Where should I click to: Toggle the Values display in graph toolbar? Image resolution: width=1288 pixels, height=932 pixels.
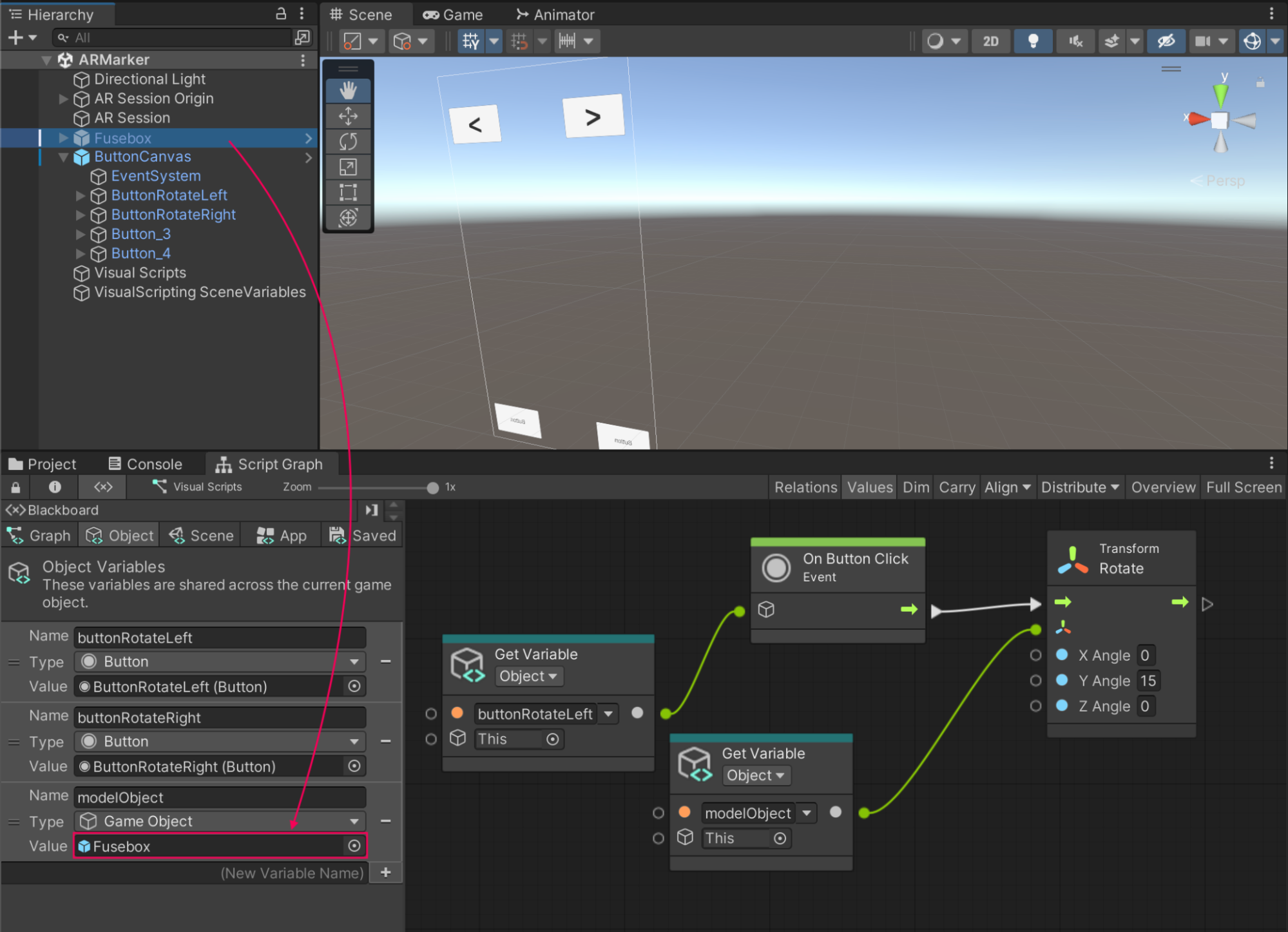(869, 487)
